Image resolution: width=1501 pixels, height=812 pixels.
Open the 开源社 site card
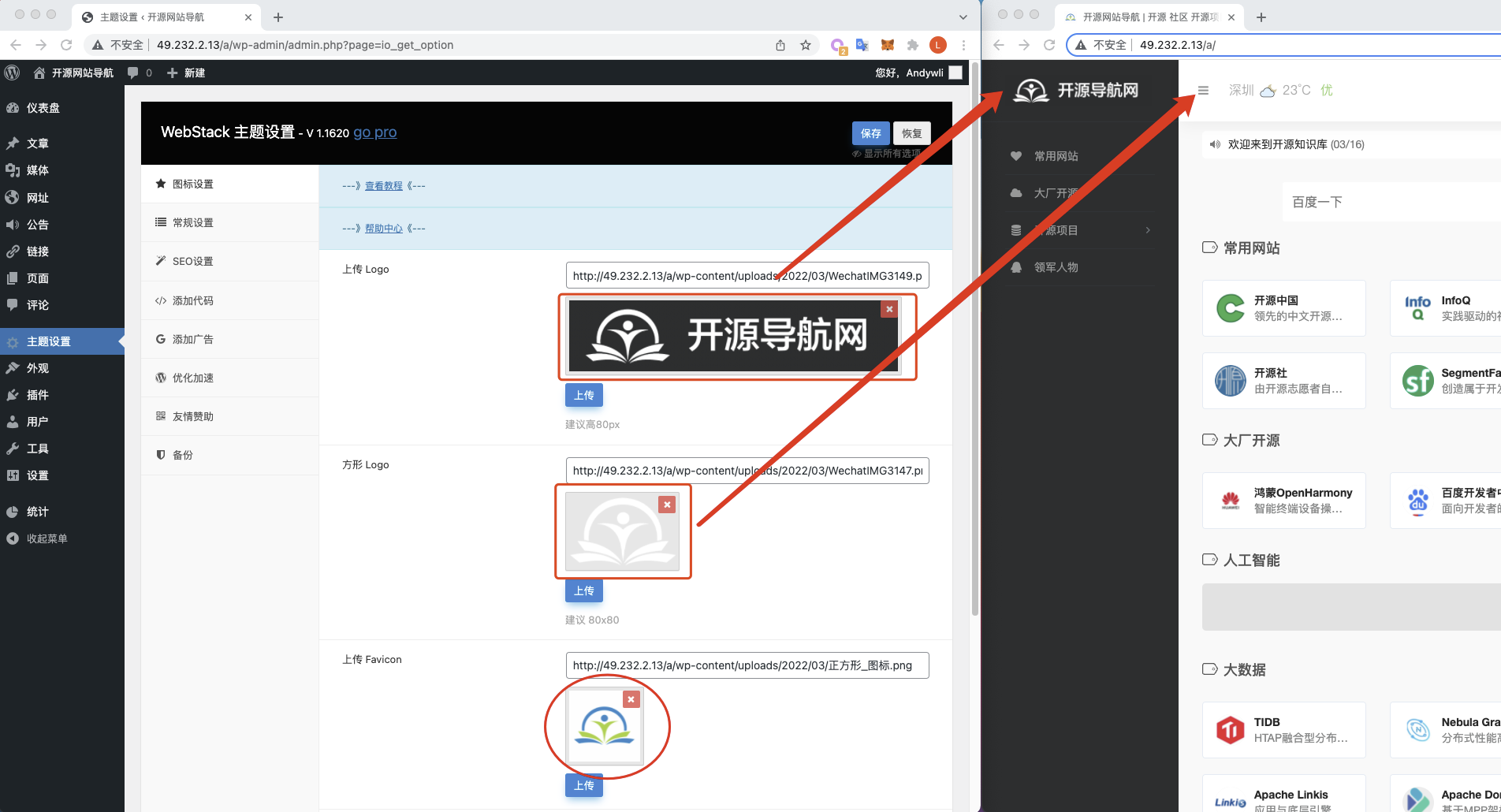pyautogui.click(x=1283, y=381)
